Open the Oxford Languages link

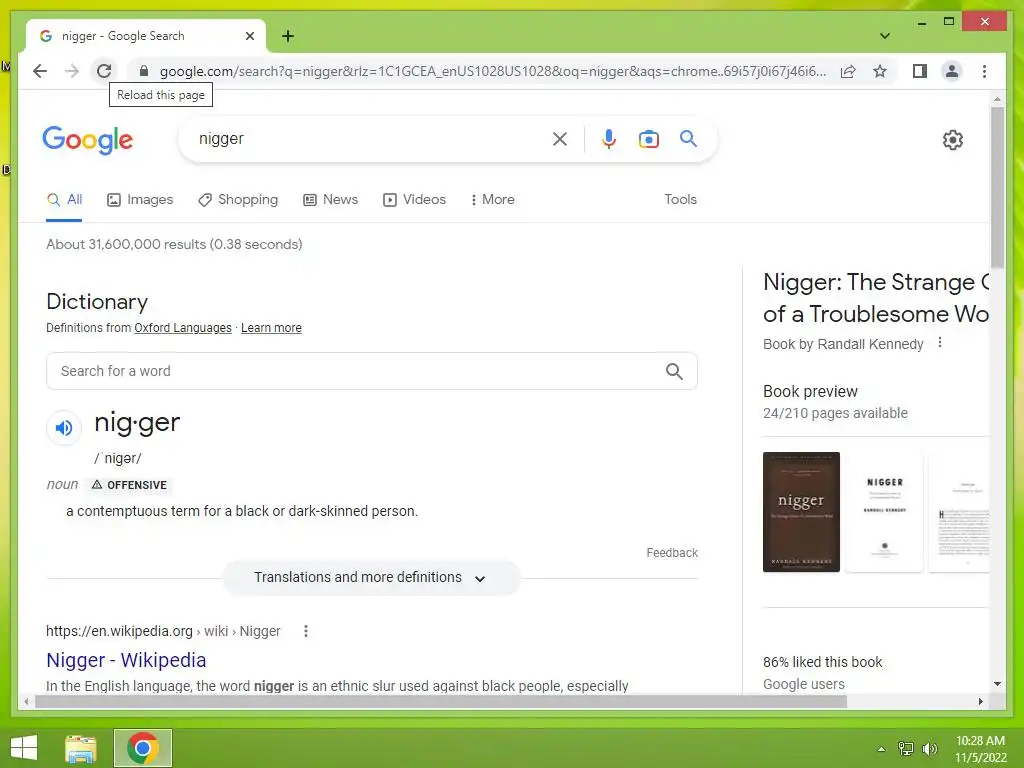tap(183, 328)
